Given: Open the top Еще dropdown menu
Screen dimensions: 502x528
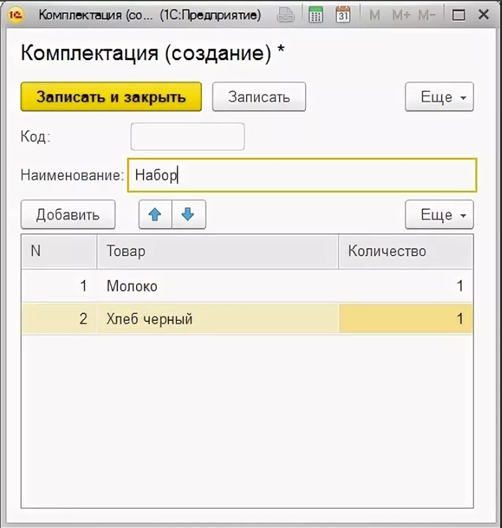Looking at the screenshot, I should coord(439,97).
